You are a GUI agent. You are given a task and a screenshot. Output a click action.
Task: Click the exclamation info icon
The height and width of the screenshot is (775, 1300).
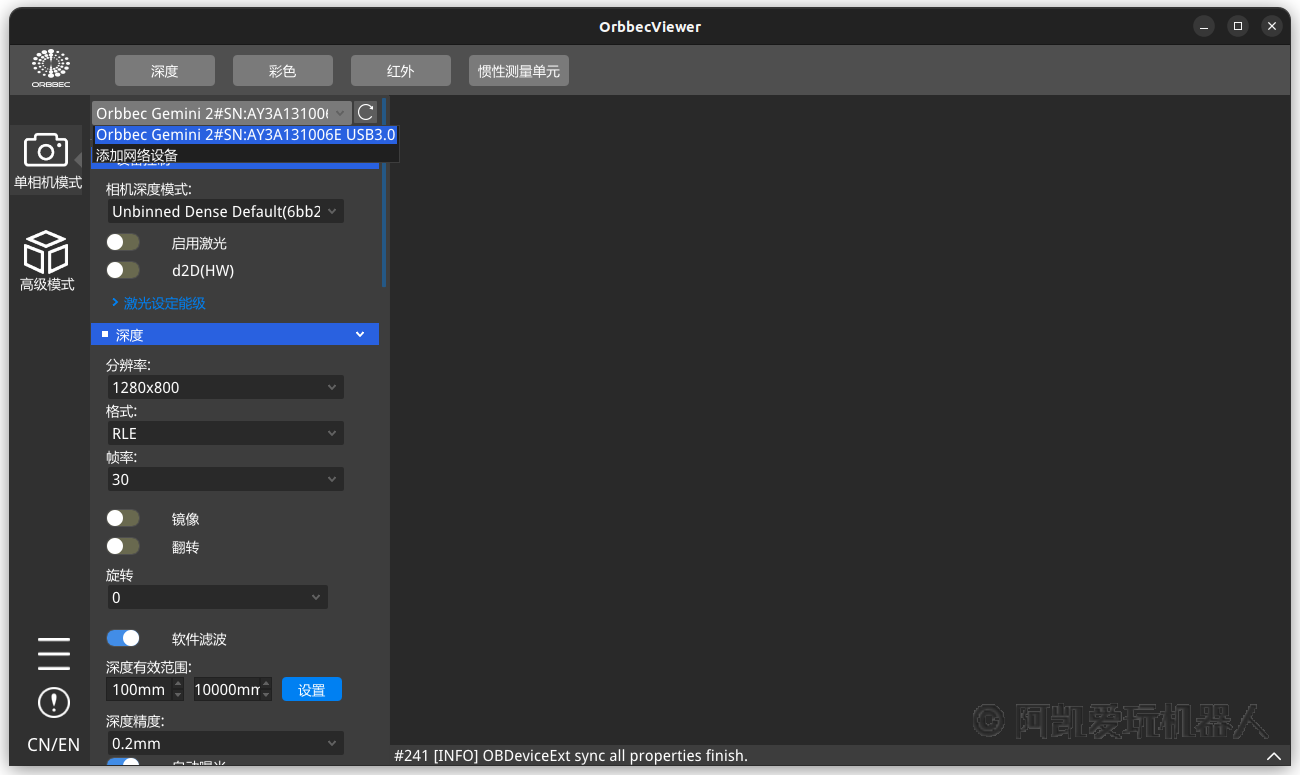point(53,702)
